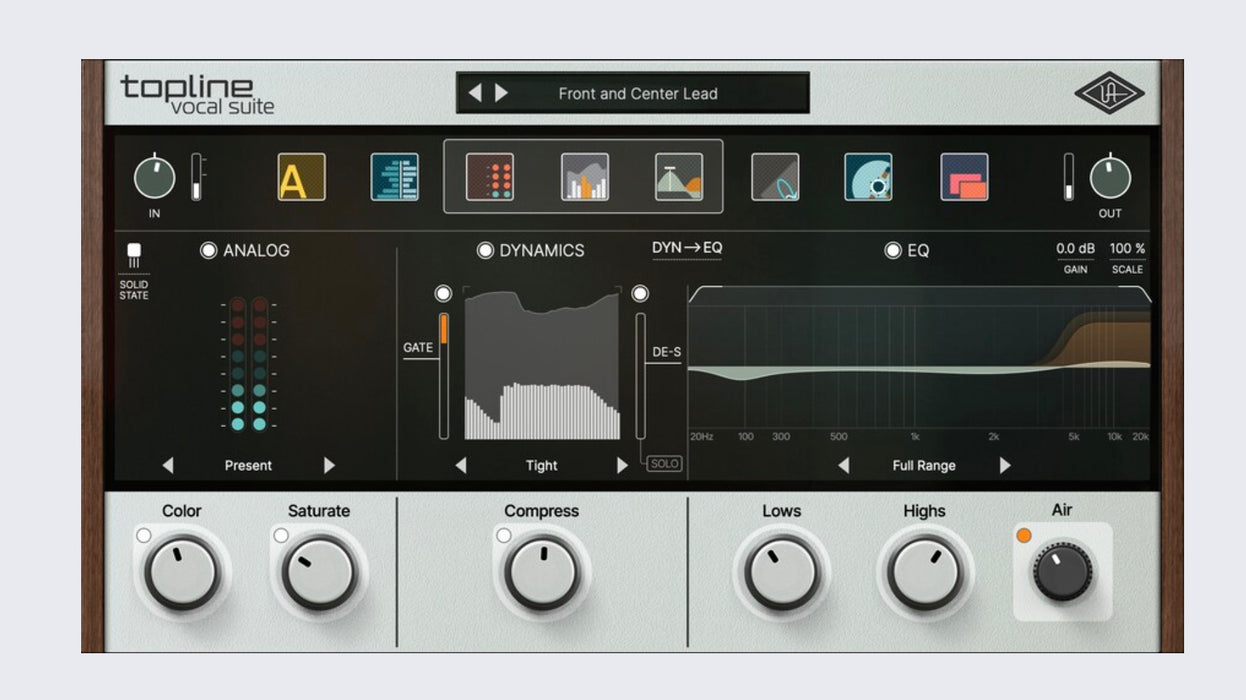Click the Saturate knob

coord(319,572)
